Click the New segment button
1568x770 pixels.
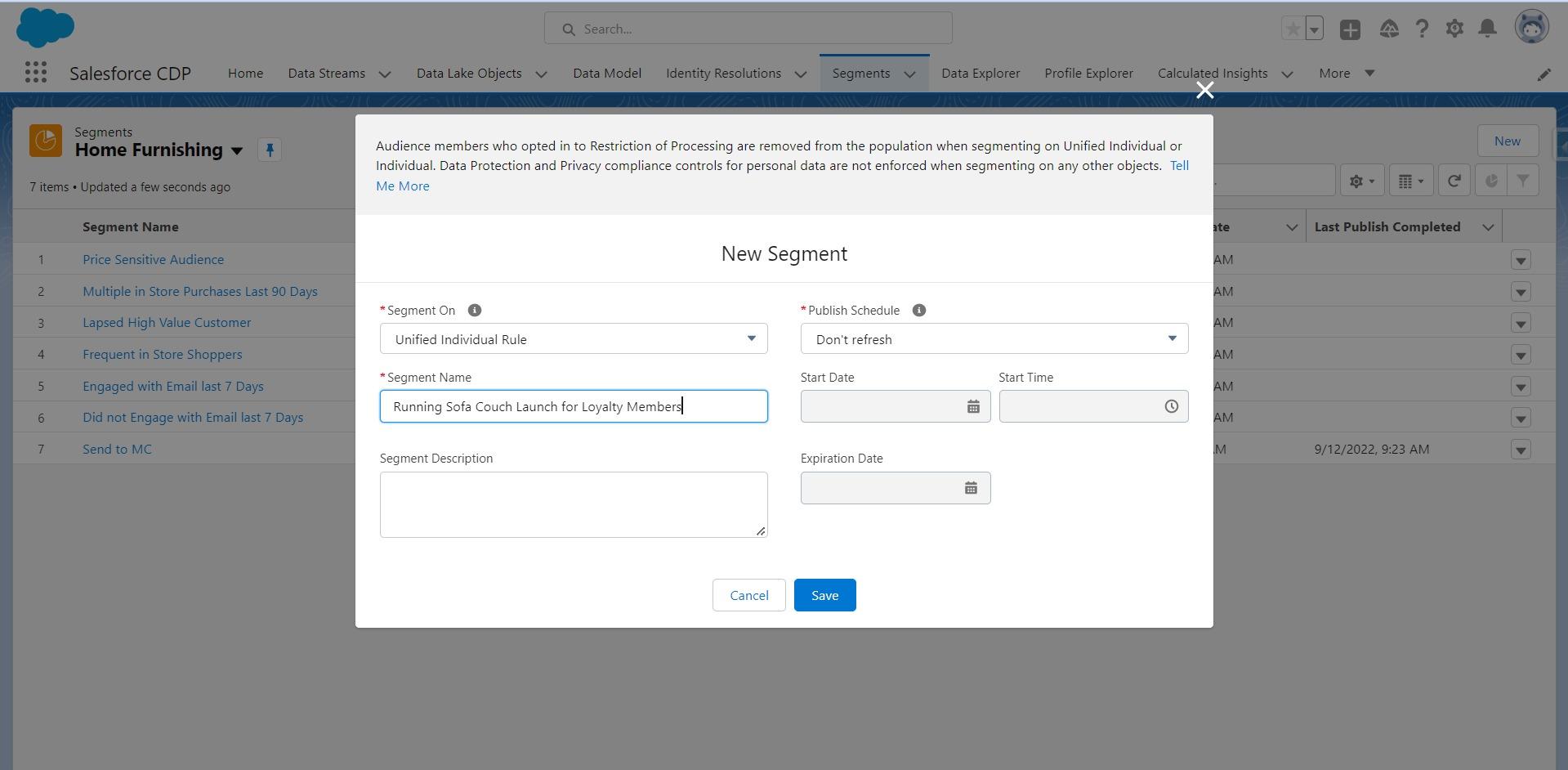[1507, 141]
